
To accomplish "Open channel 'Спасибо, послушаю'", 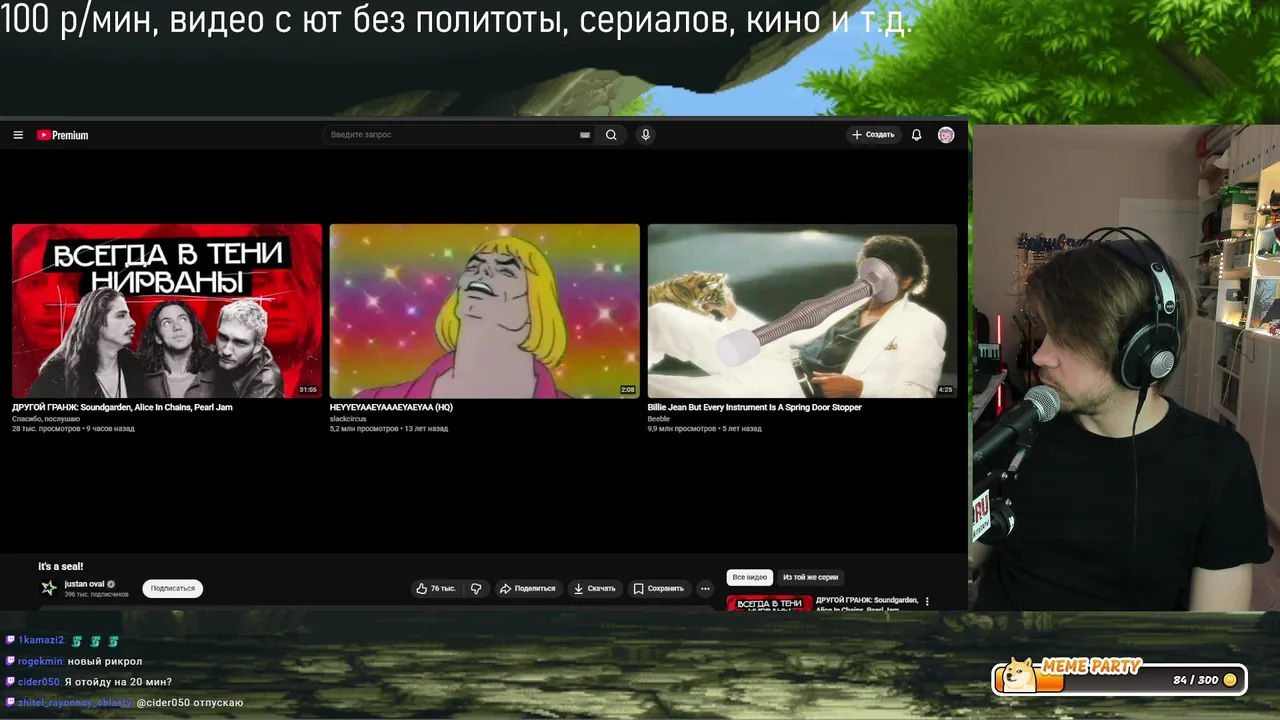I will [x=46, y=419].
